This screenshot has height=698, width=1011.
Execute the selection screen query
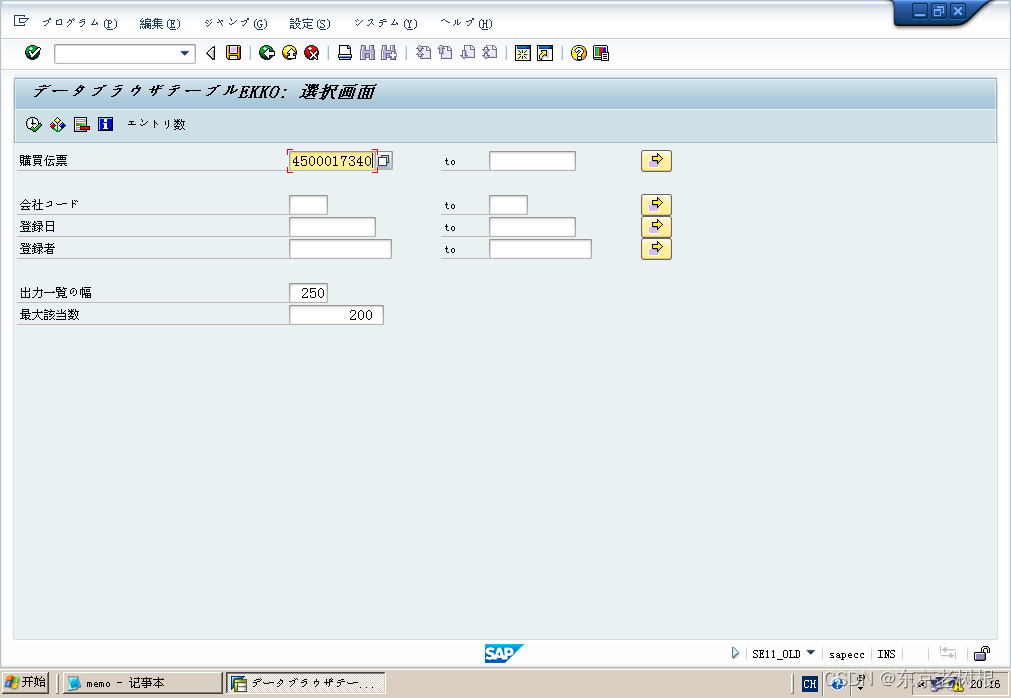tap(33, 124)
